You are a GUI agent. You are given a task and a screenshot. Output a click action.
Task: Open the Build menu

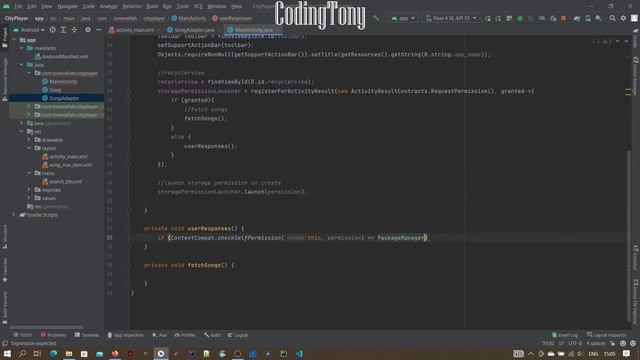pyautogui.click(x=152, y=7)
